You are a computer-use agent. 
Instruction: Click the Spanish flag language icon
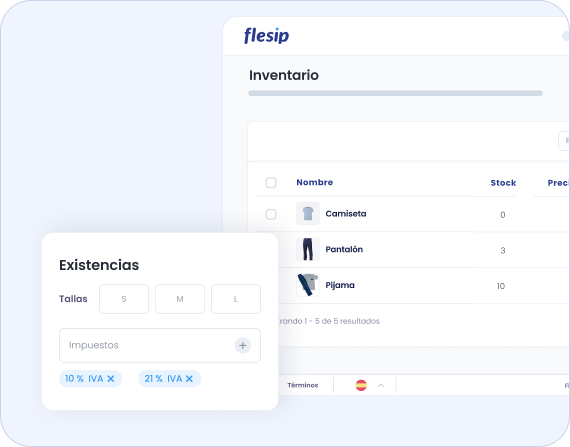[361, 385]
